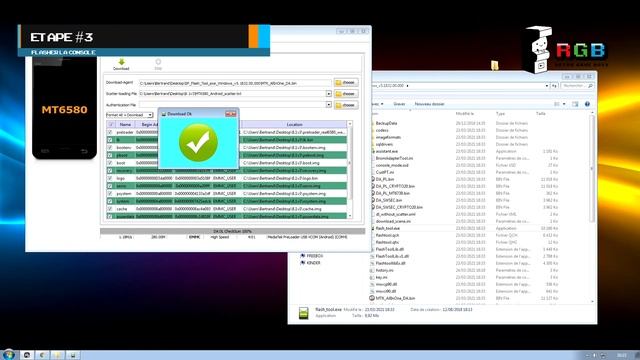Toggle the boot partition checkbox
This screenshot has width=640, height=360.
point(110,163)
